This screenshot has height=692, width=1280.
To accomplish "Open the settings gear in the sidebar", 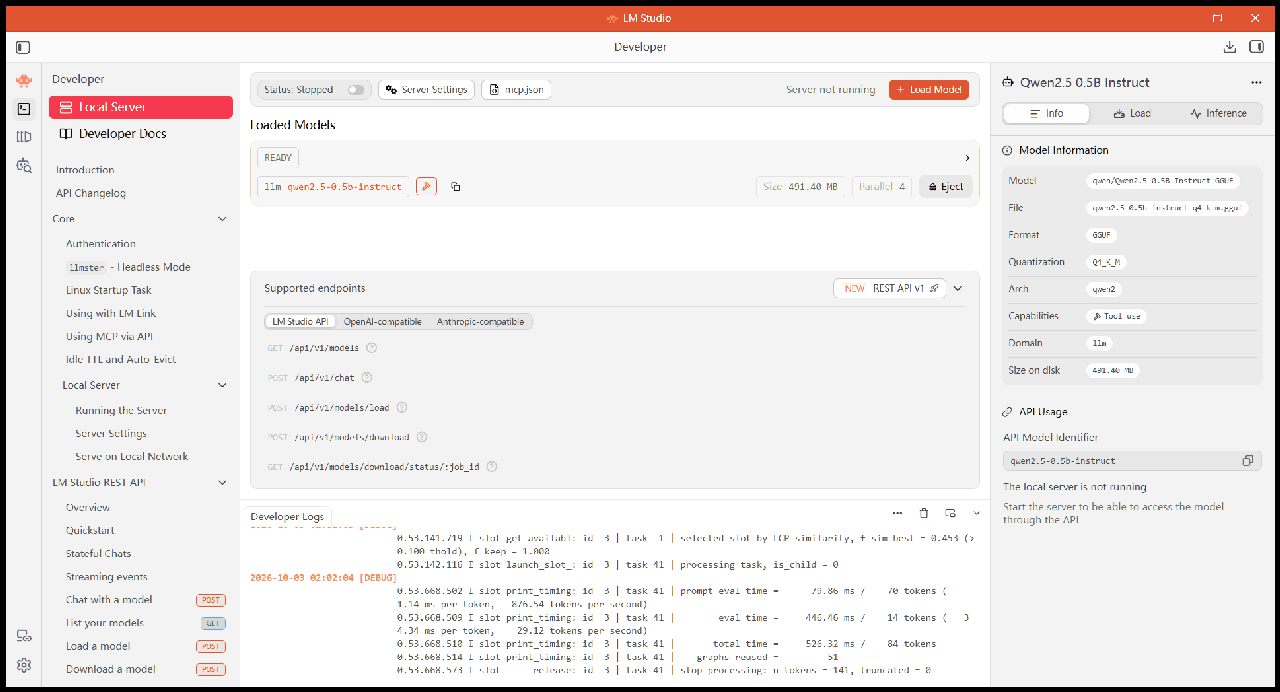I will (x=24, y=665).
